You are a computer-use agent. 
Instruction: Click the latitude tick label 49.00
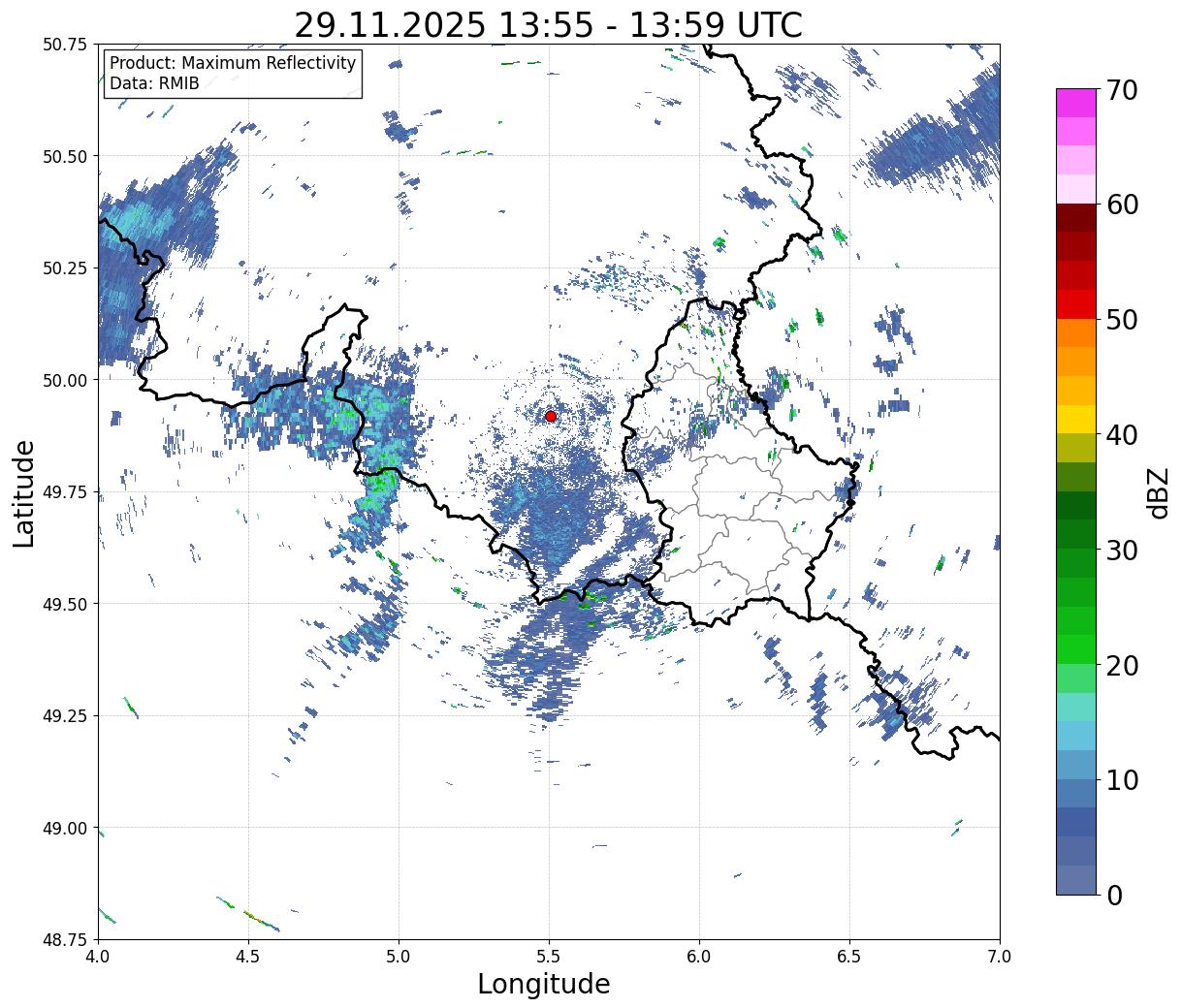click(x=67, y=829)
